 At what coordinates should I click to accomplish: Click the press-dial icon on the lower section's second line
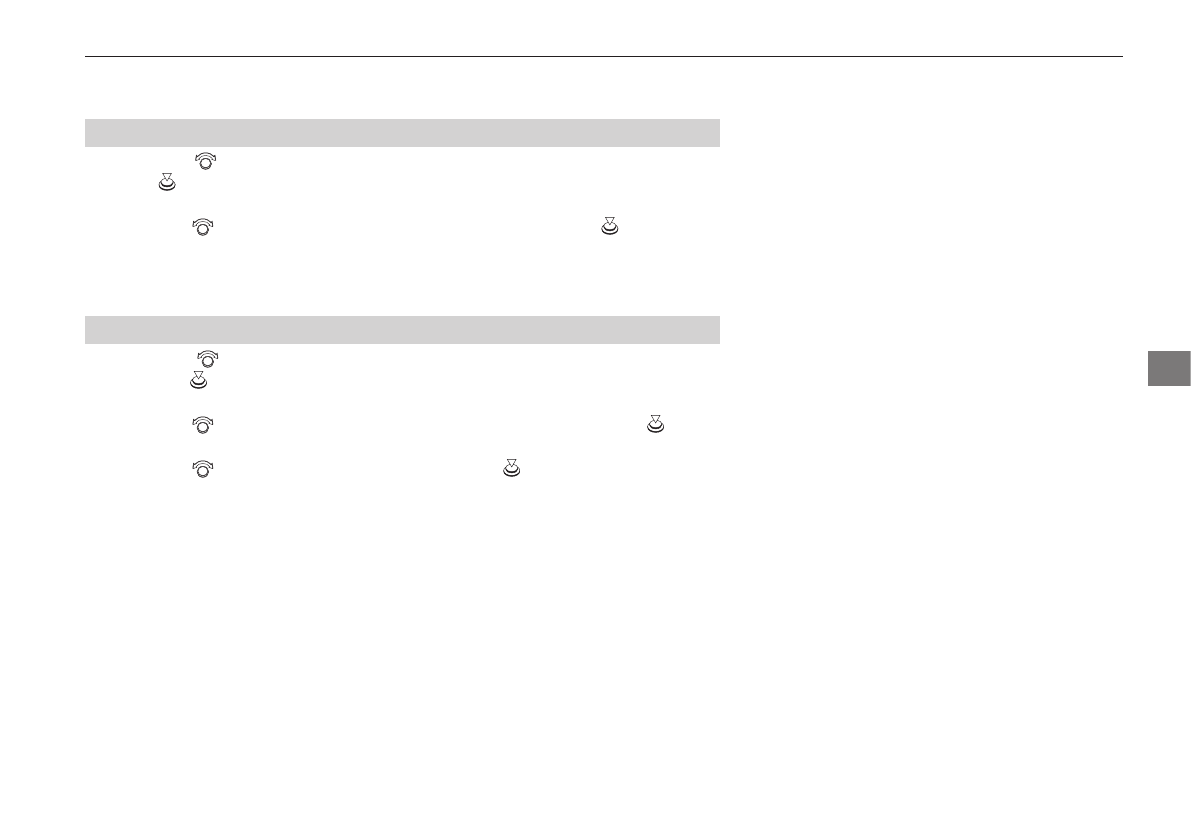tap(198, 379)
